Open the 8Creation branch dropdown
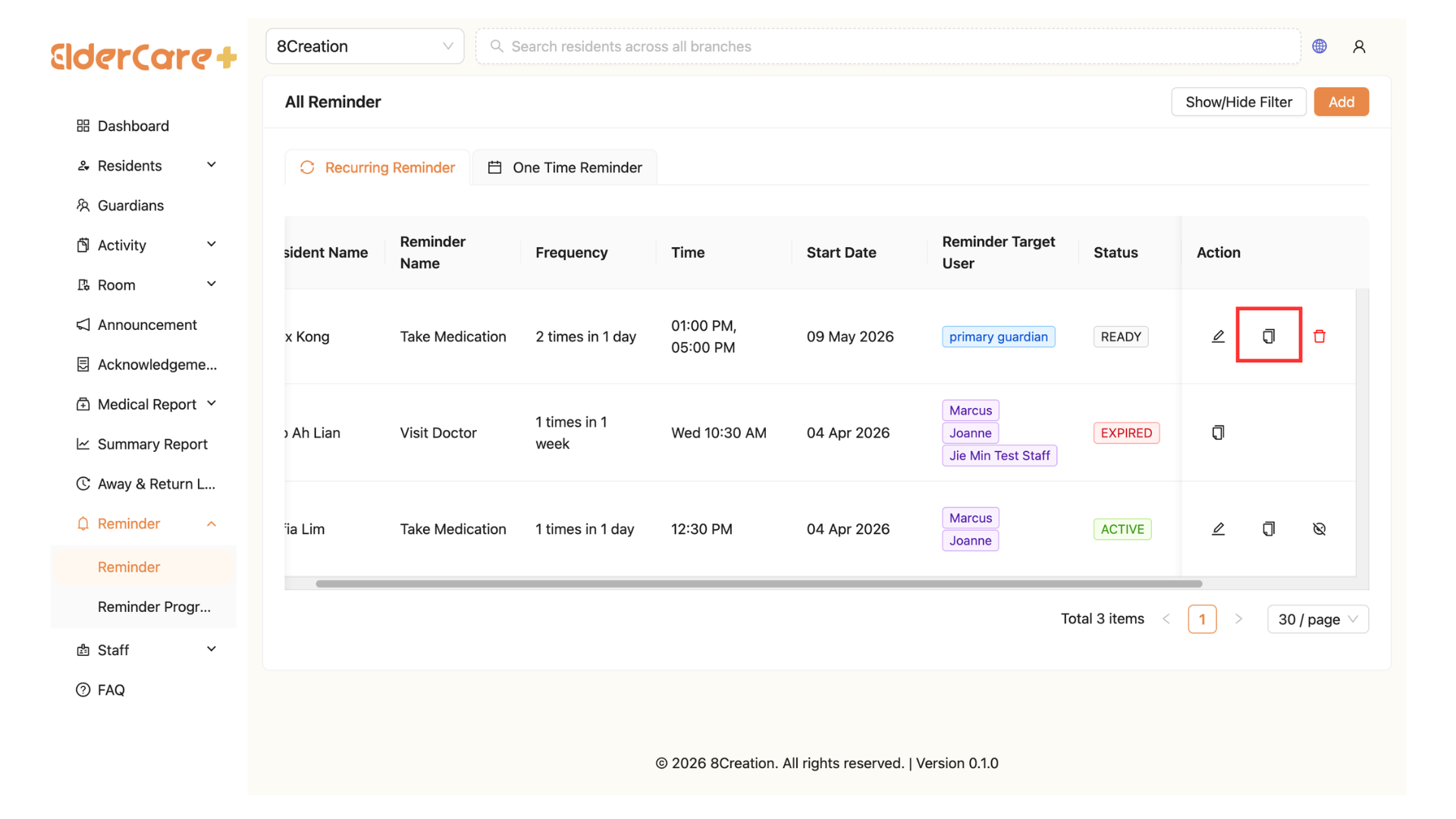 365,46
